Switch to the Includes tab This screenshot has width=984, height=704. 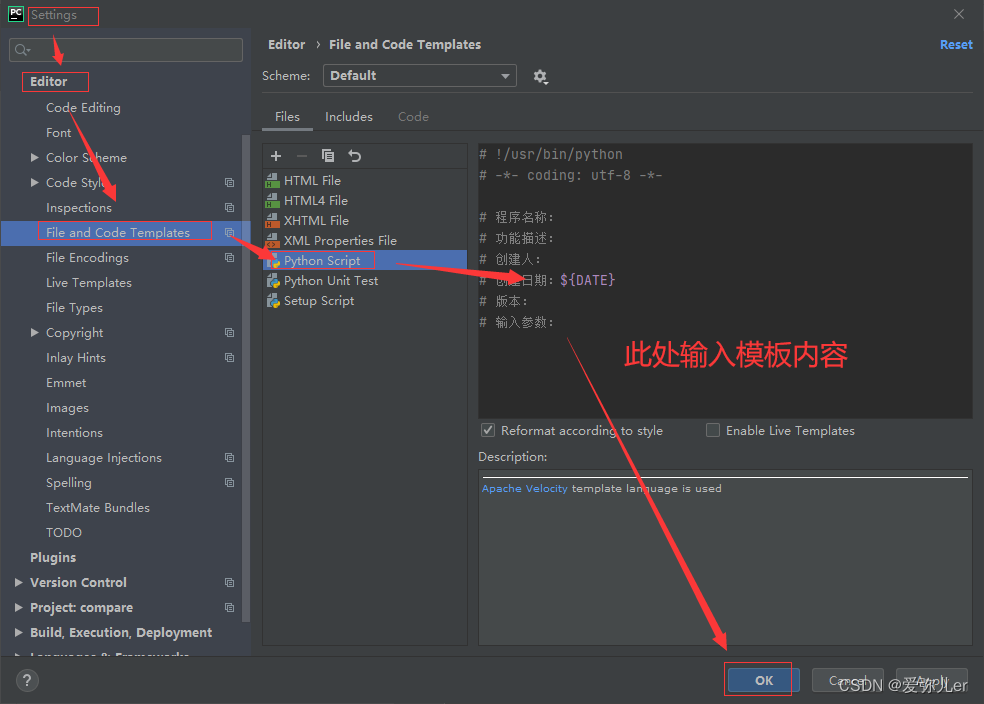(x=349, y=117)
